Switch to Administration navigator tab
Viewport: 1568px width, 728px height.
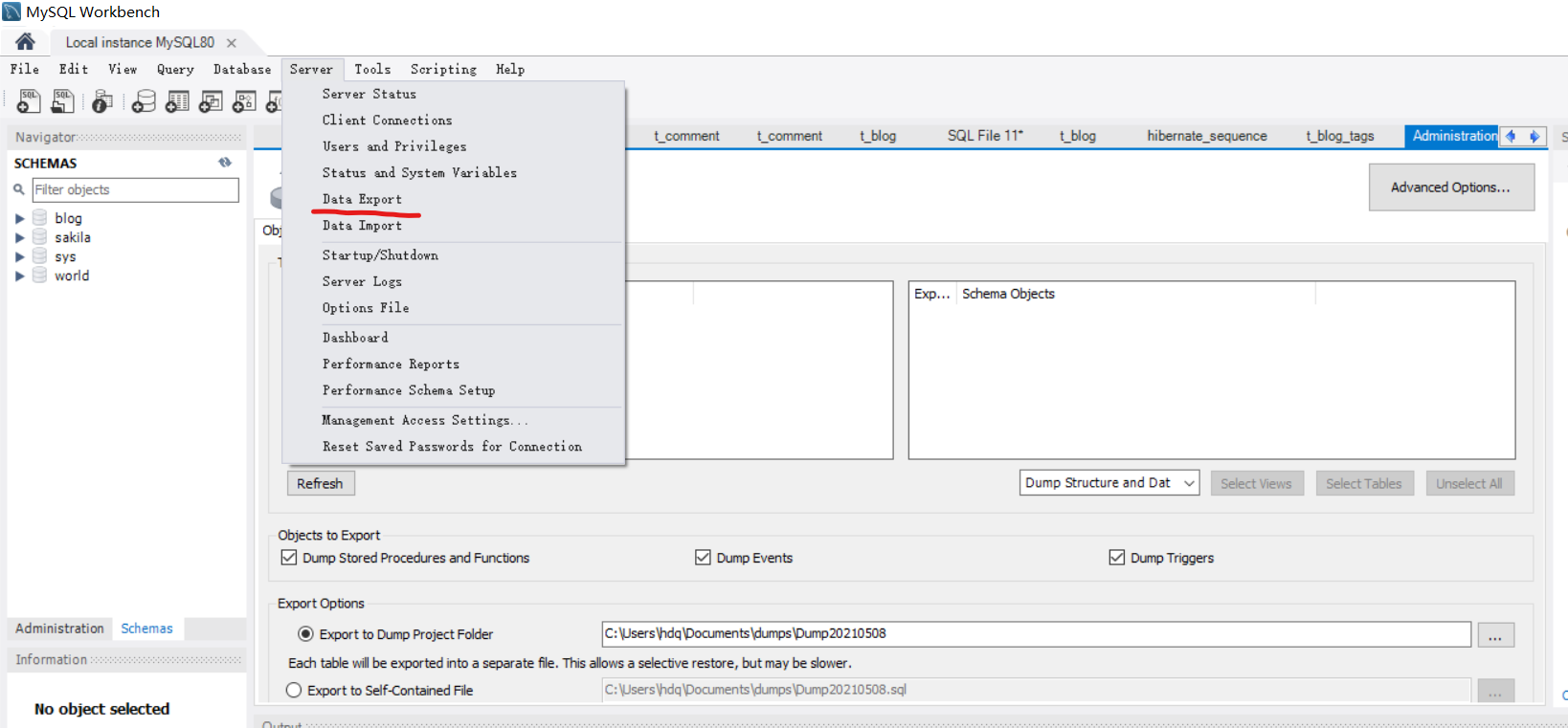(59, 629)
